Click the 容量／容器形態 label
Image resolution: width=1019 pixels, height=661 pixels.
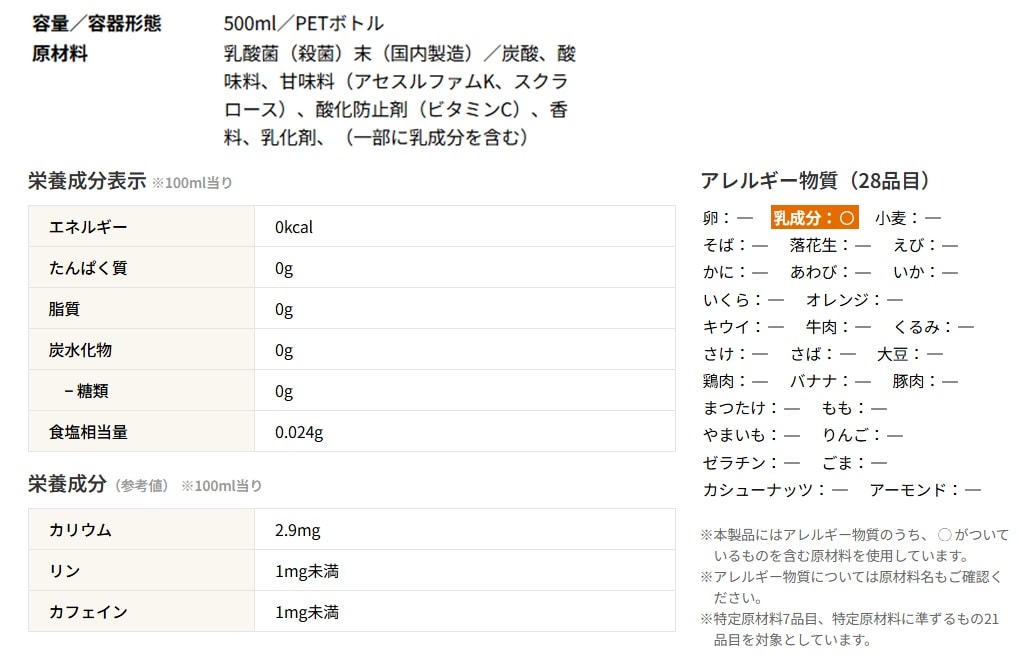point(96,23)
